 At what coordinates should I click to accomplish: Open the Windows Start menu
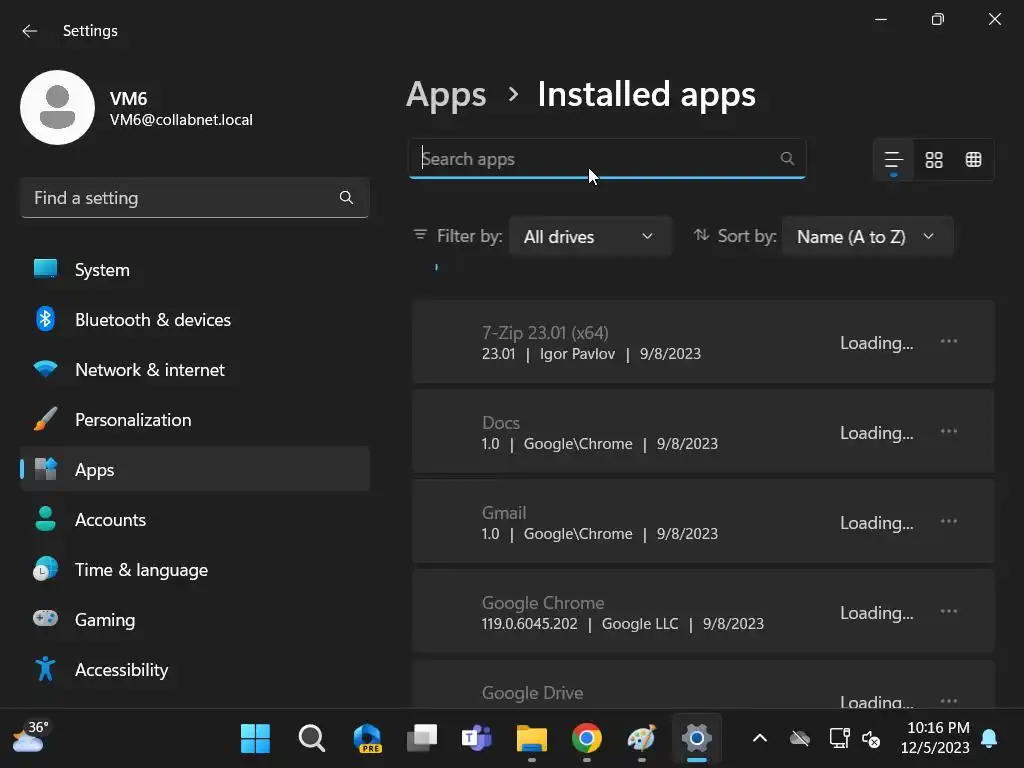[x=255, y=739]
